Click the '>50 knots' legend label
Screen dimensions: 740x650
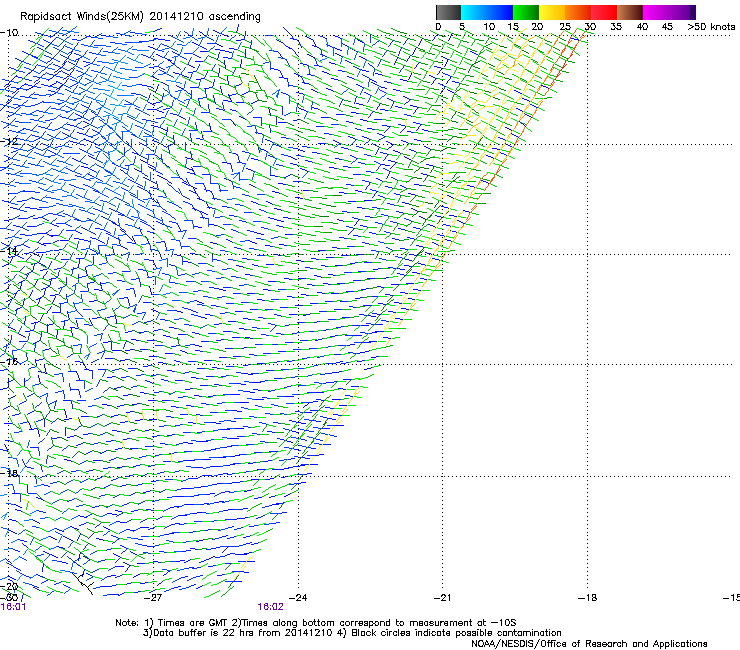(711, 27)
